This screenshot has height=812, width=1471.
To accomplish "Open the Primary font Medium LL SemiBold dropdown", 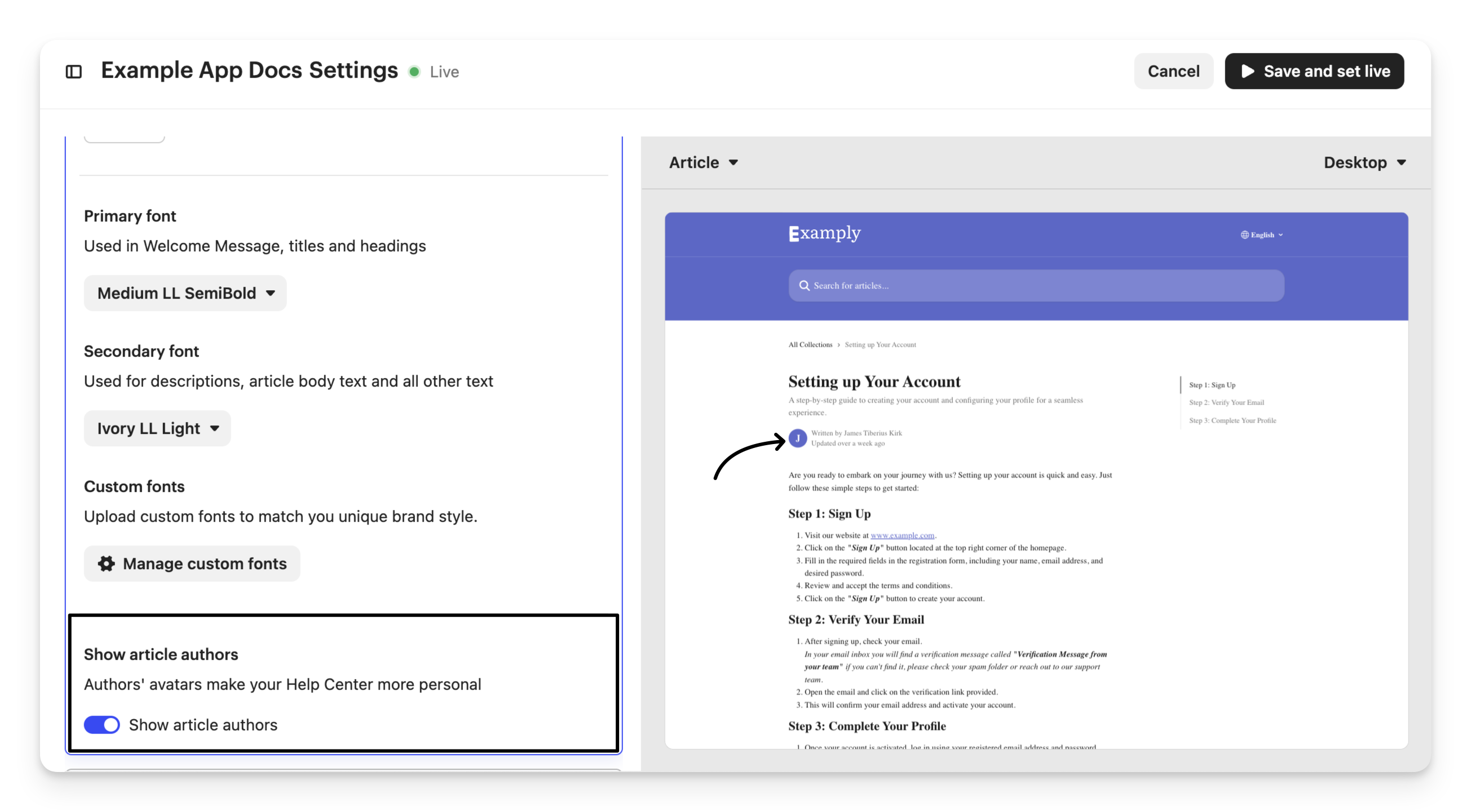I will coord(185,294).
